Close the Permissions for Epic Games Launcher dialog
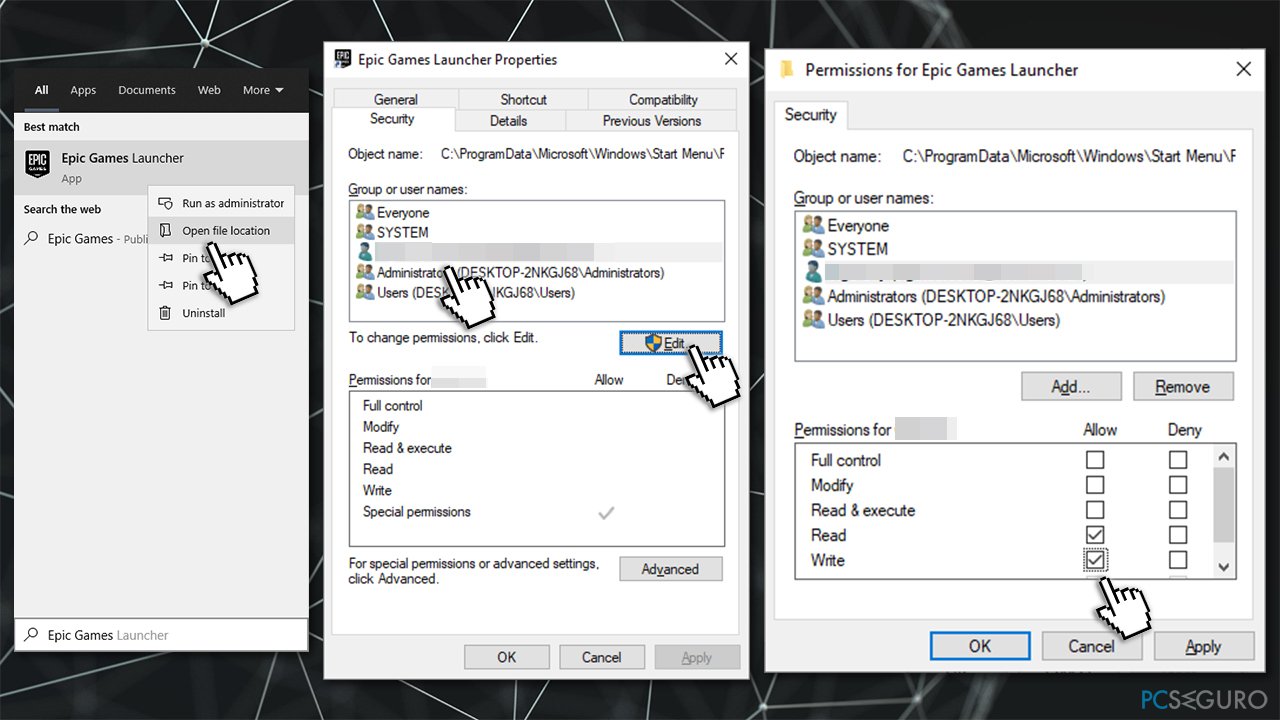Screen dimensions: 1280x720 coord(1243,69)
